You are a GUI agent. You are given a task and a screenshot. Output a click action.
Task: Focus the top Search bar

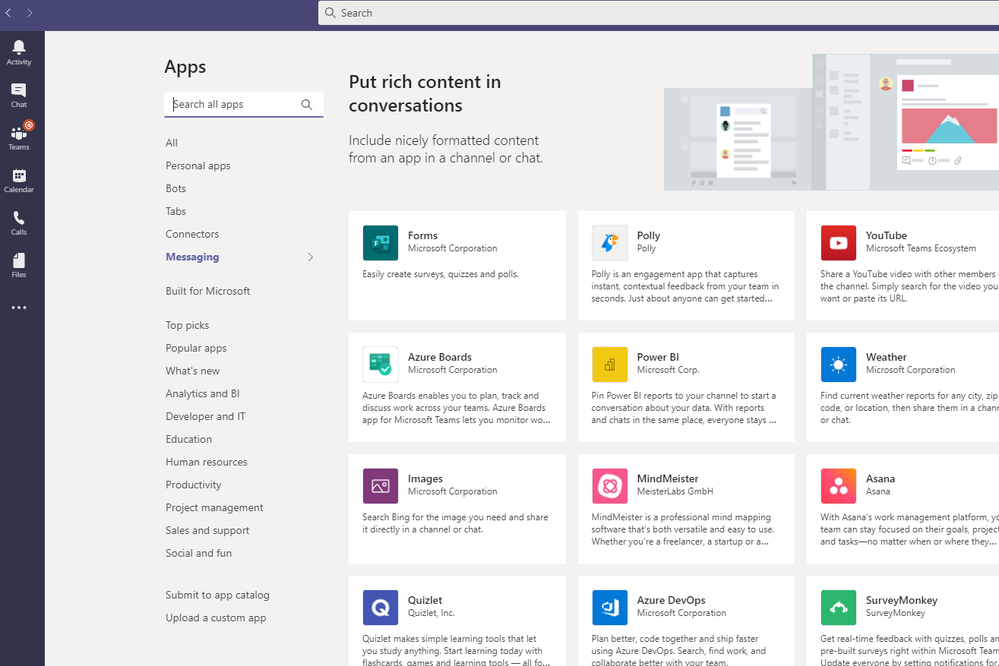(658, 13)
